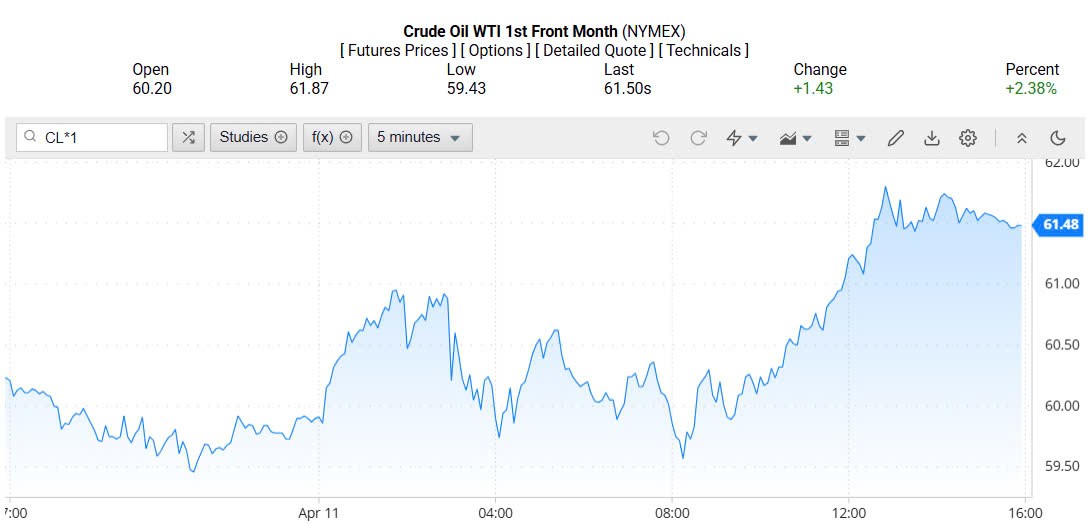This screenshot has width=1092, height=524.
Task: View the Technicals link
Action: [x=703, y=51]
